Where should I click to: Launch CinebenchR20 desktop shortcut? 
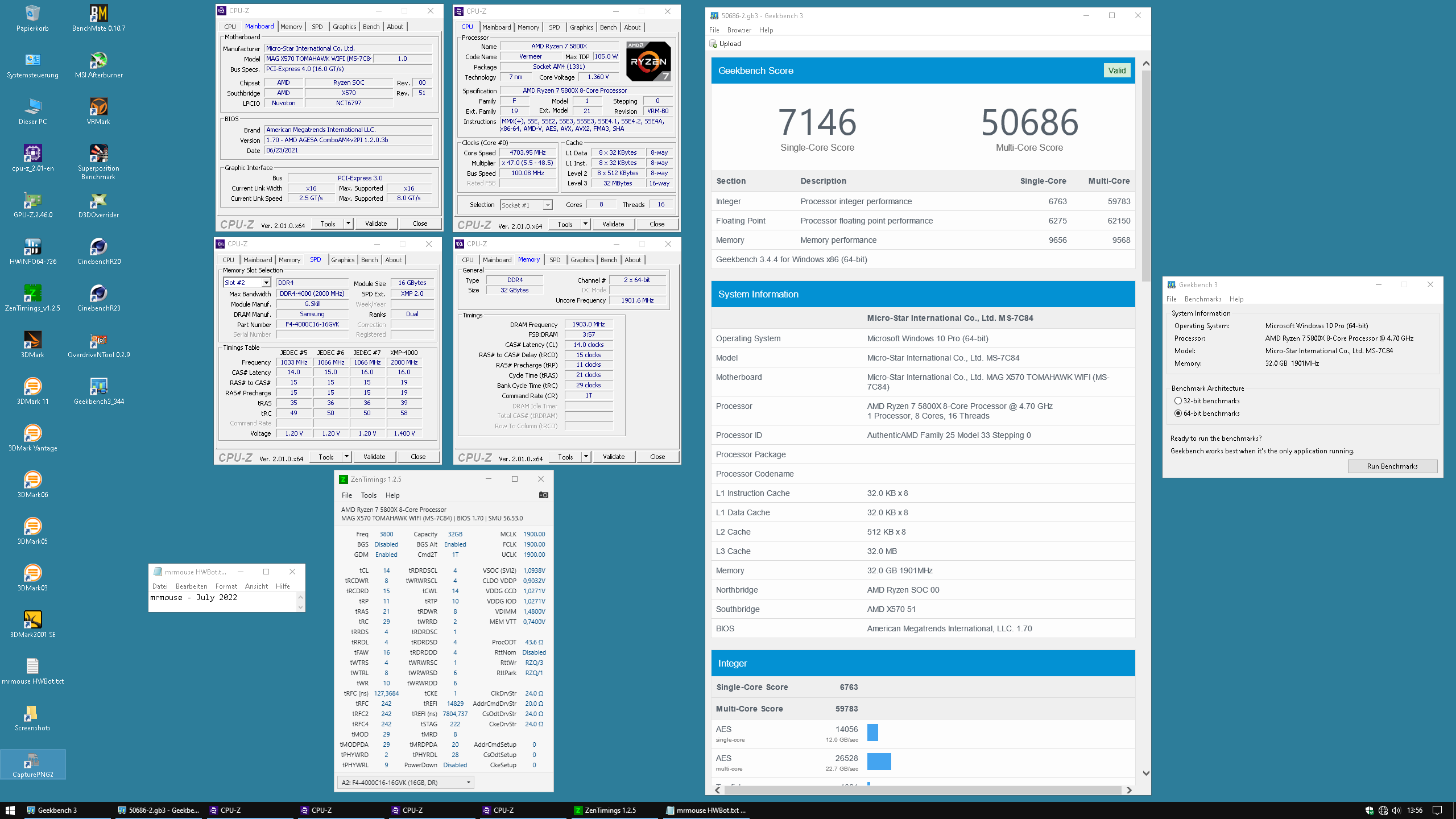coord(98,251)
